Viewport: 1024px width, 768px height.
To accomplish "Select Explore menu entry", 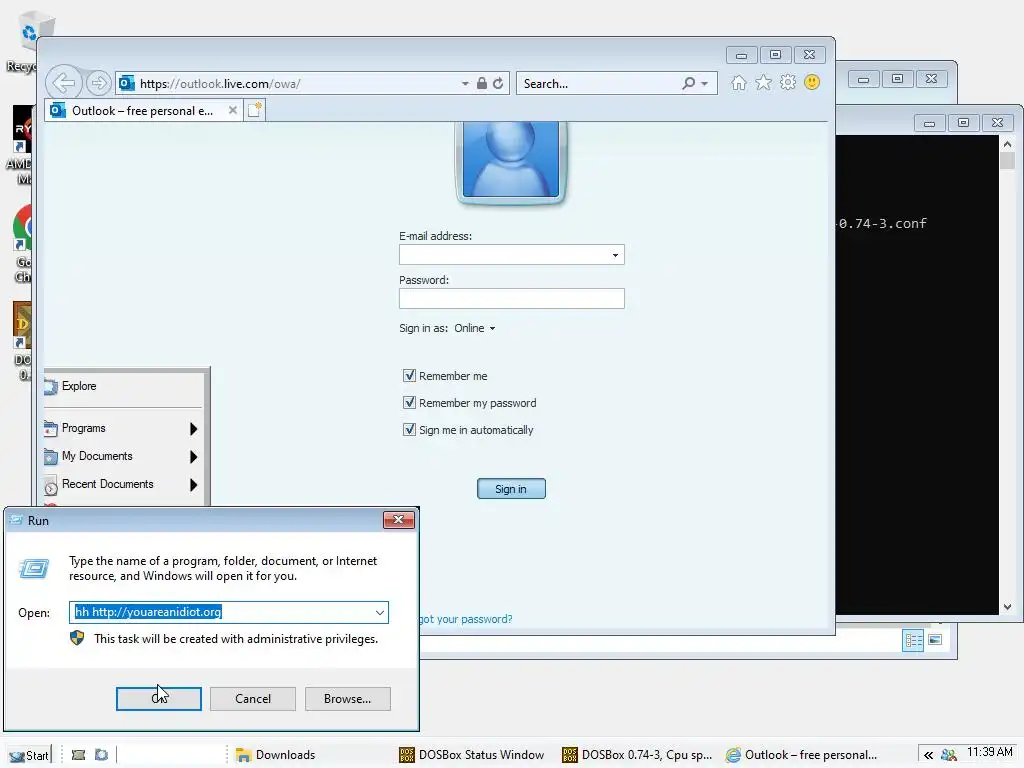I will point(123,386).
